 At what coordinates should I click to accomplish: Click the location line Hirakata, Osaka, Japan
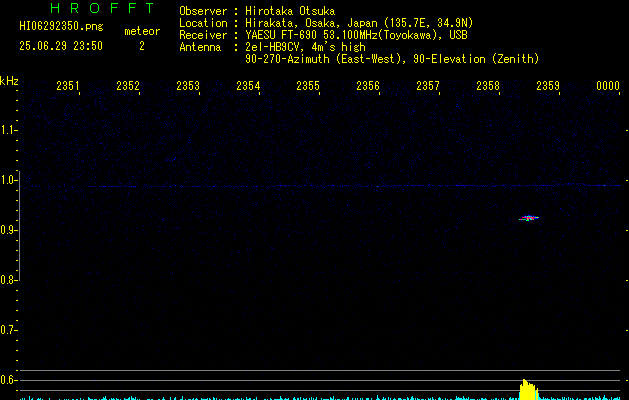pos(359,23)
